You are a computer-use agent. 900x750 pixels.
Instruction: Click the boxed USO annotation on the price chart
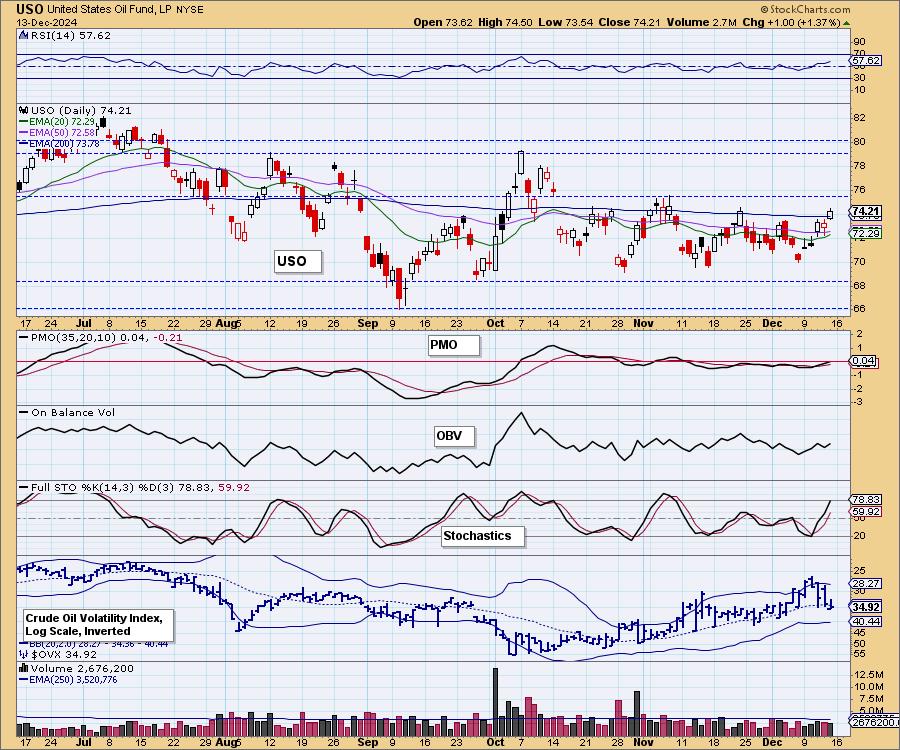pos(297,261)
